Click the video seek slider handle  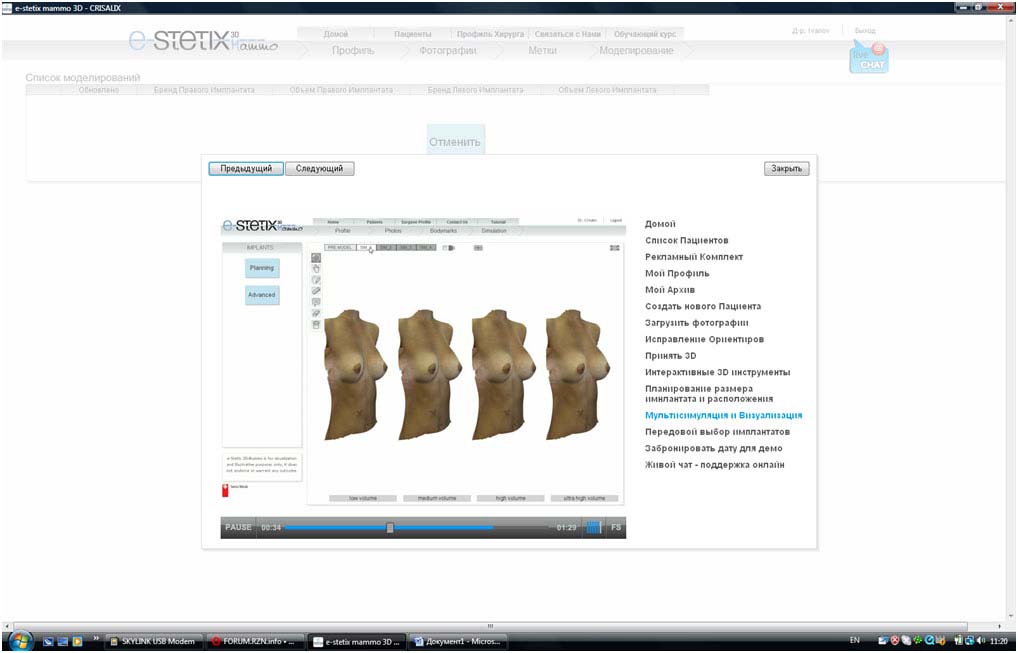click(x=390, y=528)
